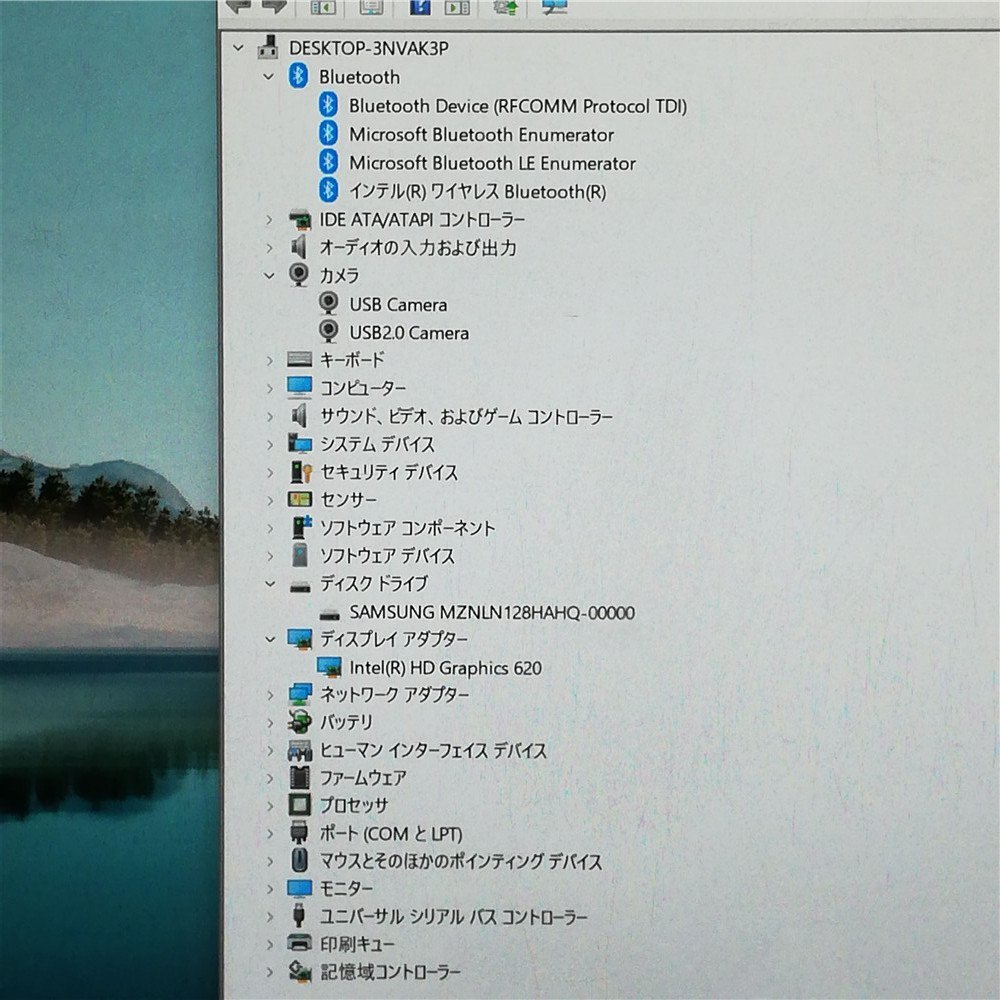Open the Properties icon in the toolbar

(371, 8)
